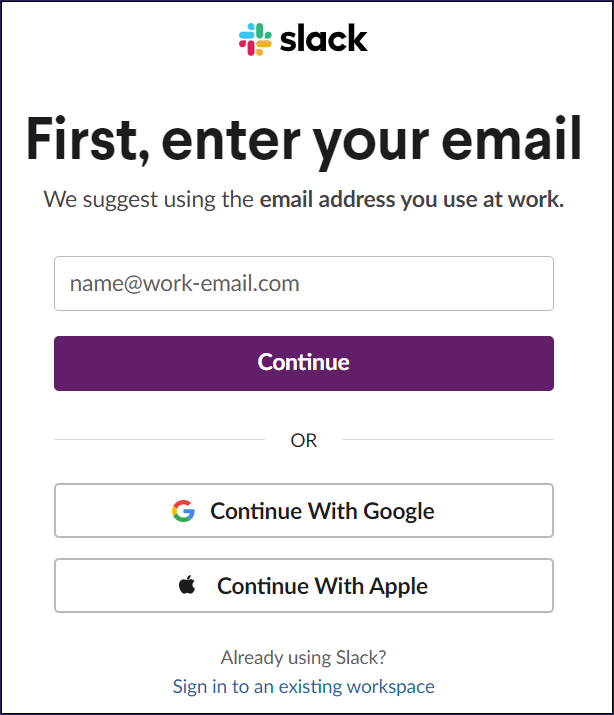This screenshot has height=715, width=614.
Task: Choose Continue With Google
Action: 303,511
